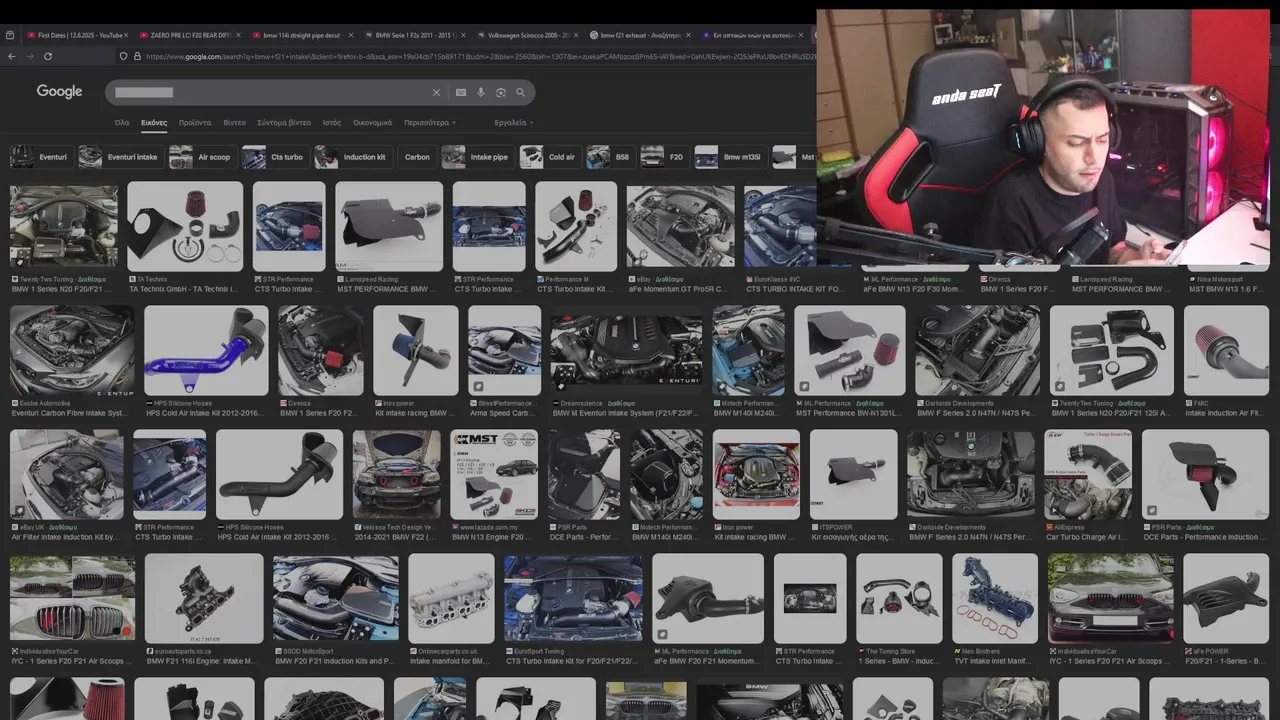Screen dimensions: 1280x720
Task: Go back to the previous page
Action: pyautogui.click(x=11, y=56)
